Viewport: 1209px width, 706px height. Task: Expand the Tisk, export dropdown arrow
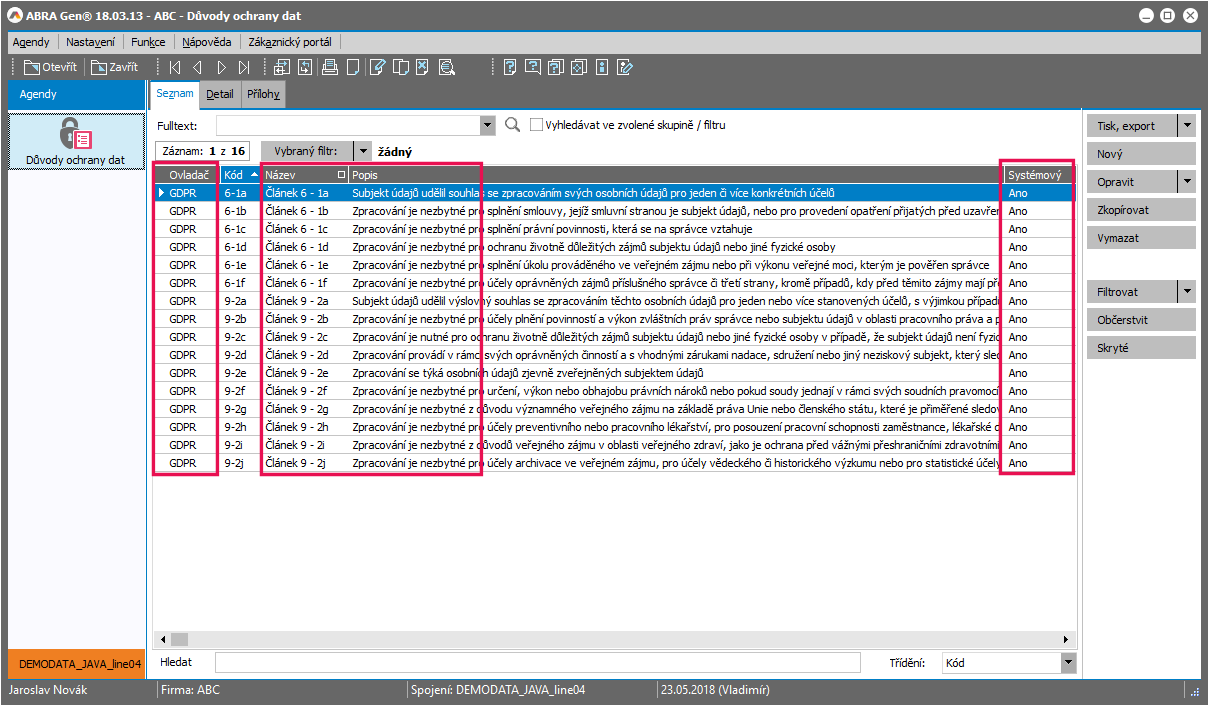tap(1186, 126)
